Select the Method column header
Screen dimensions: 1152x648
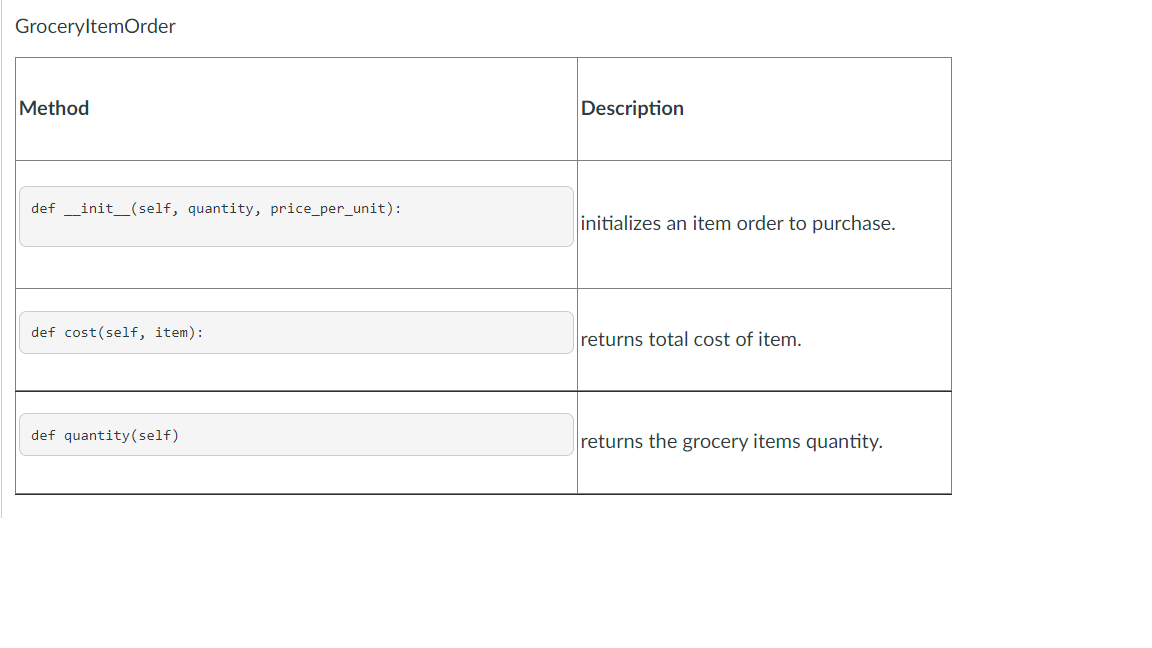click(x=54, y=108)
